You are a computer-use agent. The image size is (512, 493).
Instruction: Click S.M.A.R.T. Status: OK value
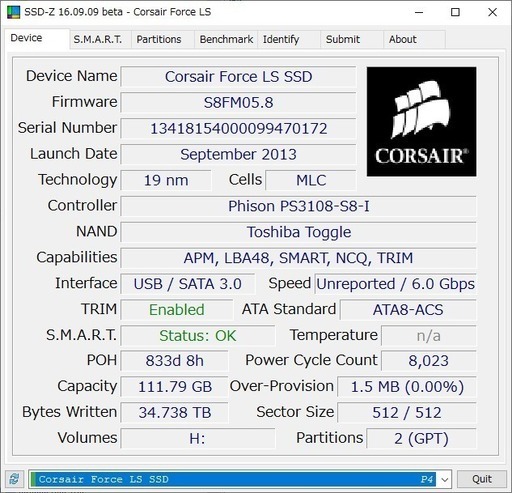click(x=198, y=336)
